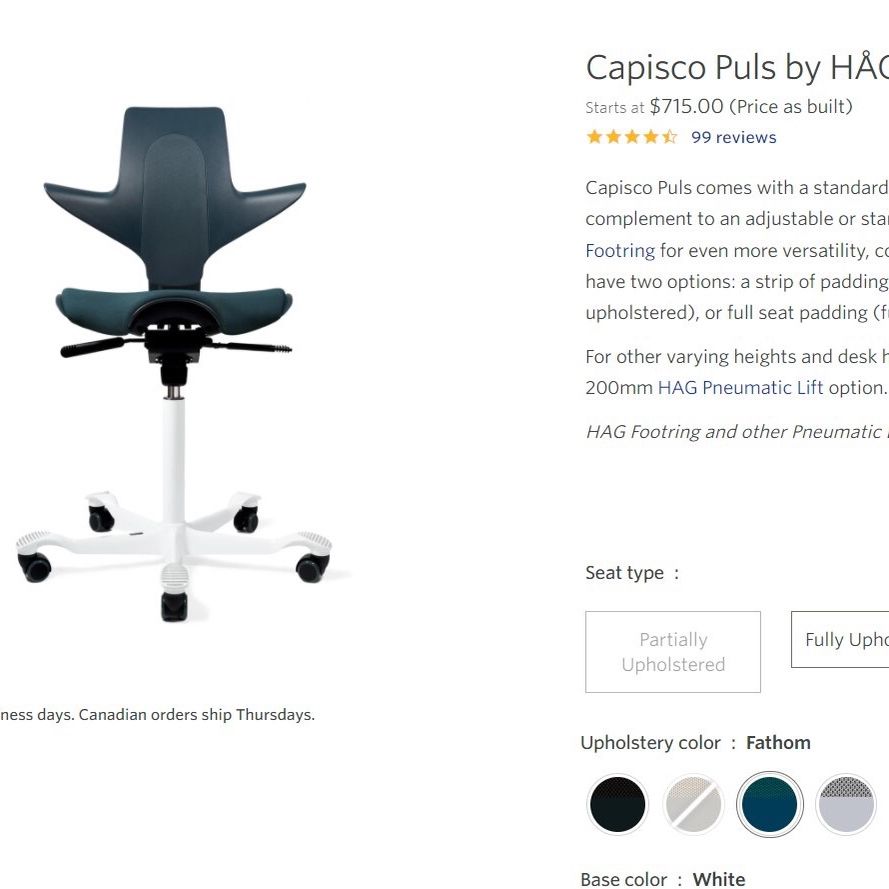The image size is (889, 889).
Task: Open the 99 reviews link
Action: tap(734, 137)
